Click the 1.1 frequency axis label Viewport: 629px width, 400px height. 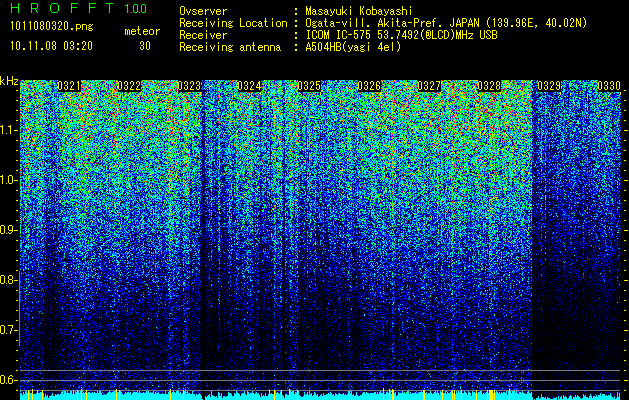pyautogui.click(x=9, y=130)
